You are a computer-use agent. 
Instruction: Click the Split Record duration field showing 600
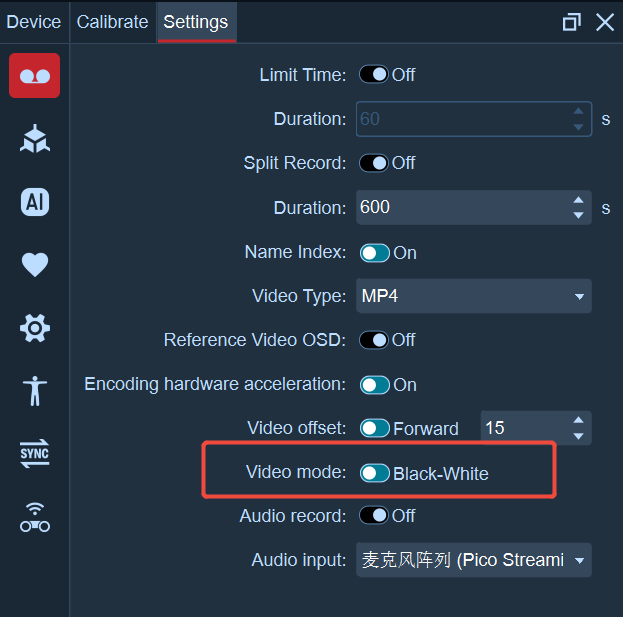pos(474,207)
